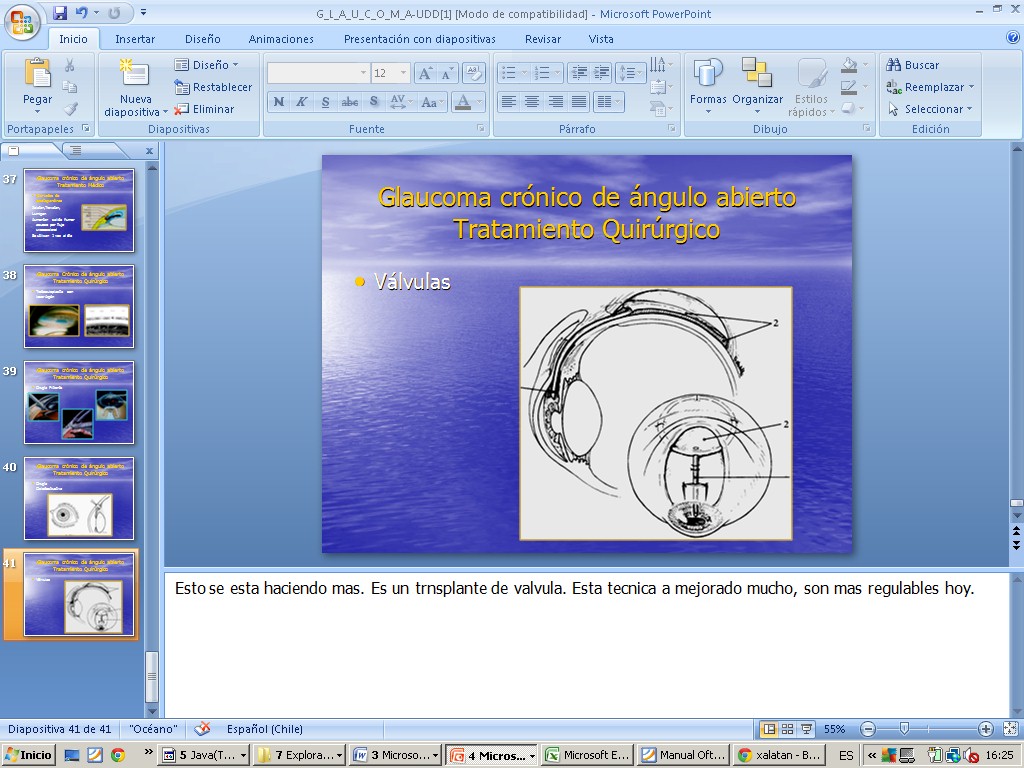Toggle bold (N) formatting
Viewport: 1024px width, 768px height.
(279, 102)
